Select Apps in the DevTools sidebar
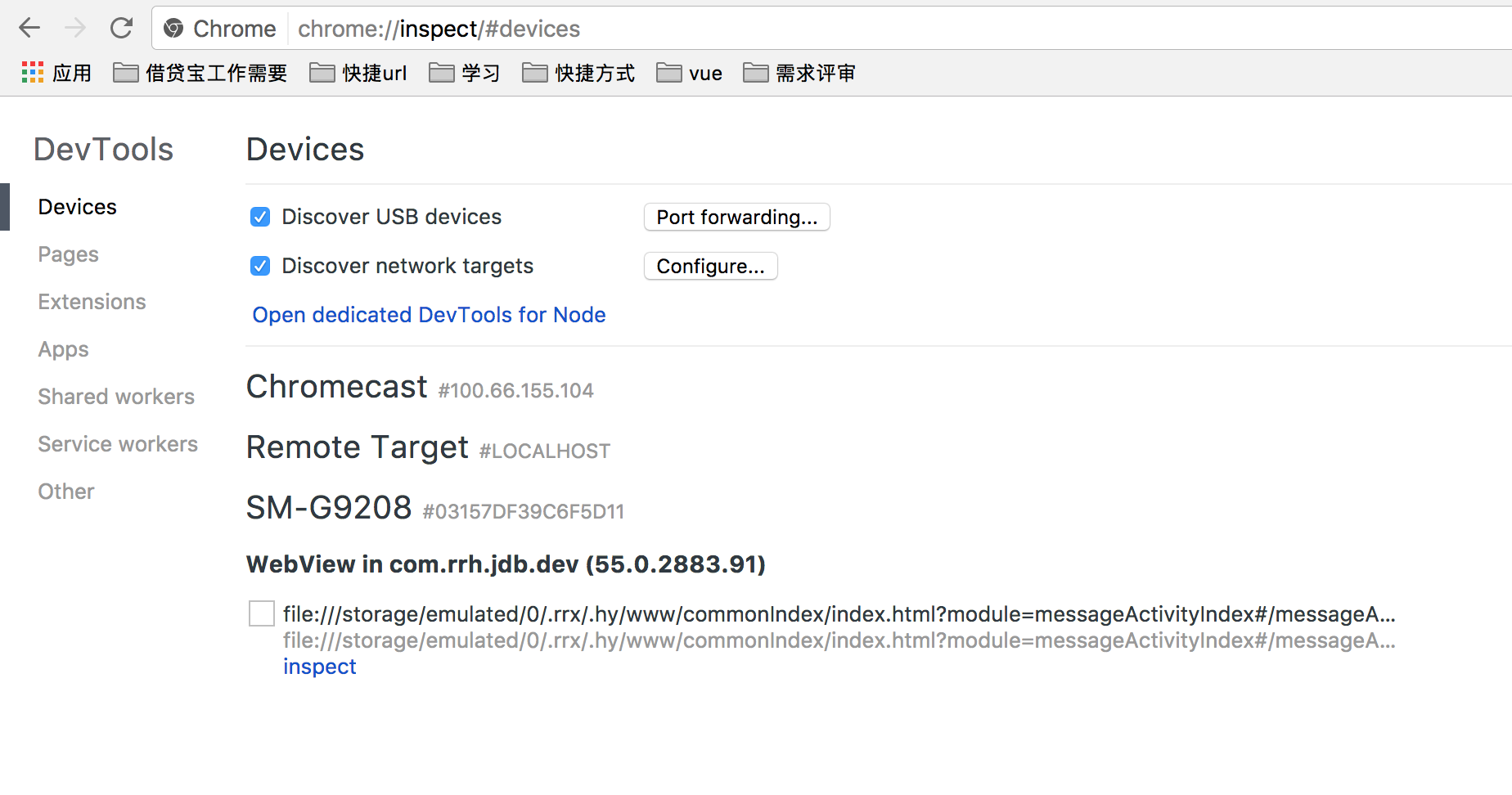This screenshot has height=795, width=1512. pos(63,349)
